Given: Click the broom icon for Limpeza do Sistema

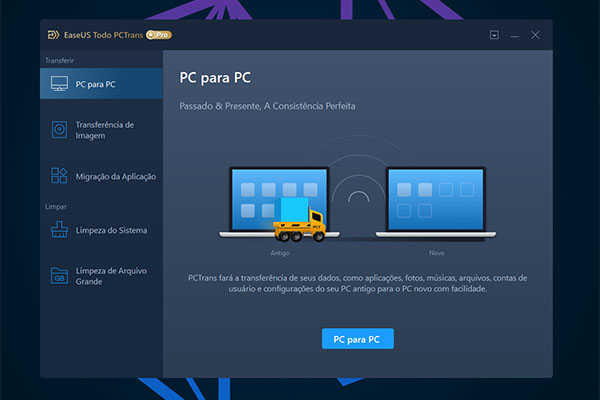Looking at the screenshot, I should pyautogui.click(x=59, y=230).
